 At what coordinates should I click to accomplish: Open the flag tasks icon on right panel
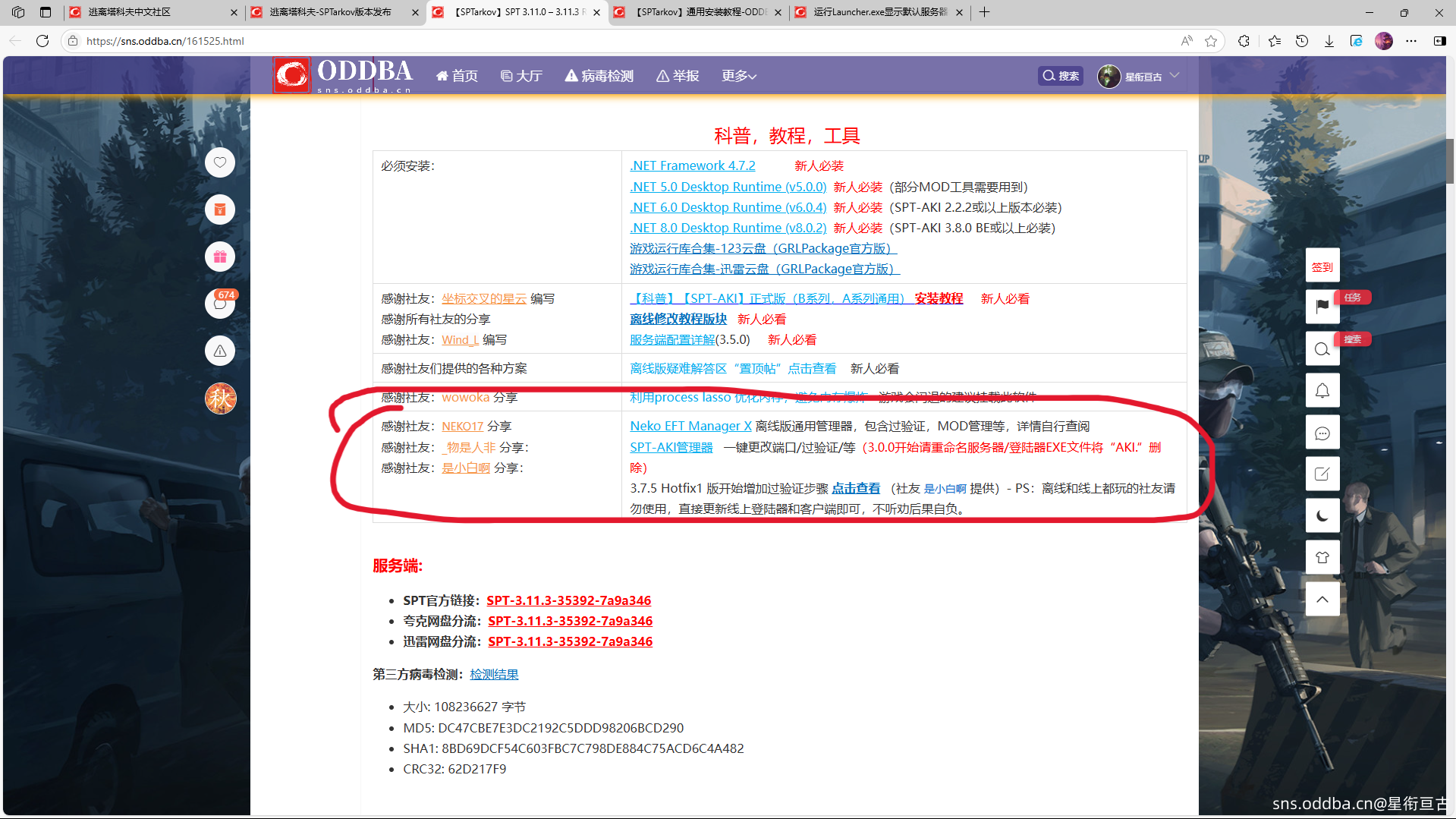click(x=1322, y=305)
